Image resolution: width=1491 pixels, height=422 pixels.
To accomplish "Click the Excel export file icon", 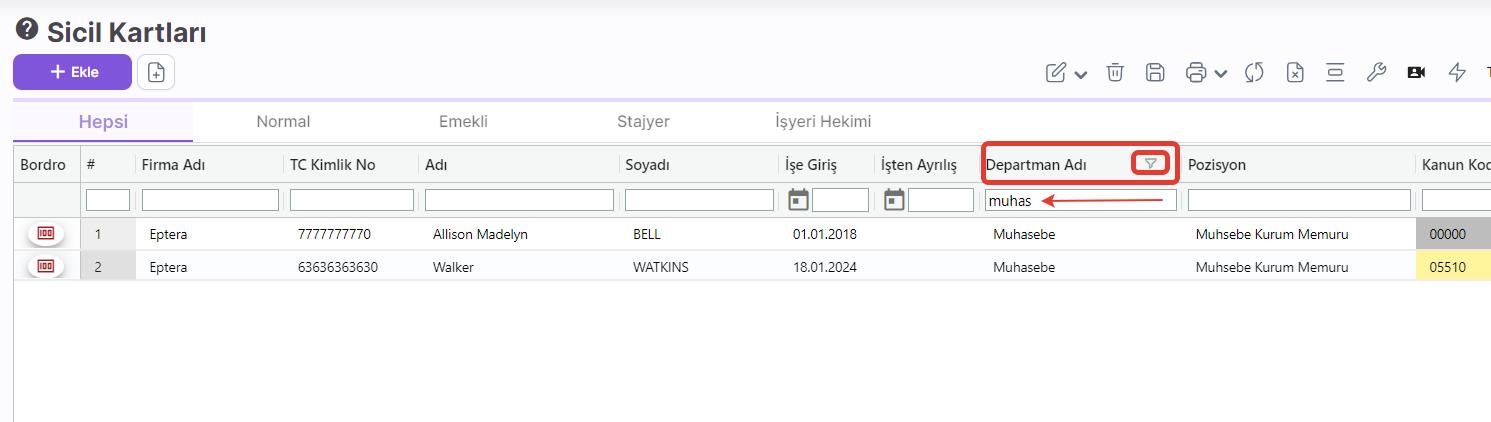I will pos(1295,72).
